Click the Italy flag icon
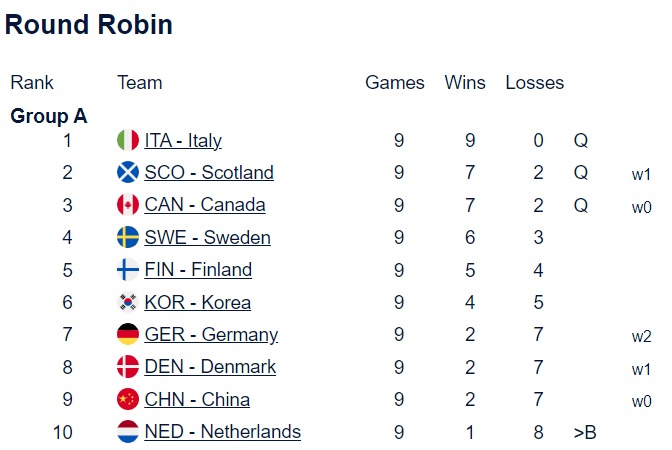The height and width of the screenshot is (450, 672). pyautogui.click(x=128, y=141)
